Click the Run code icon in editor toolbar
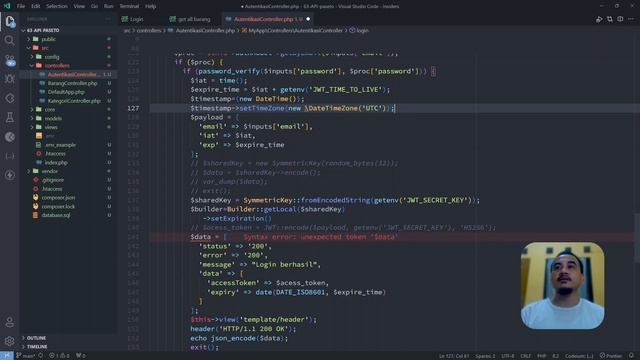This screenshot has height=360, width=640. [x=599, y=19]
